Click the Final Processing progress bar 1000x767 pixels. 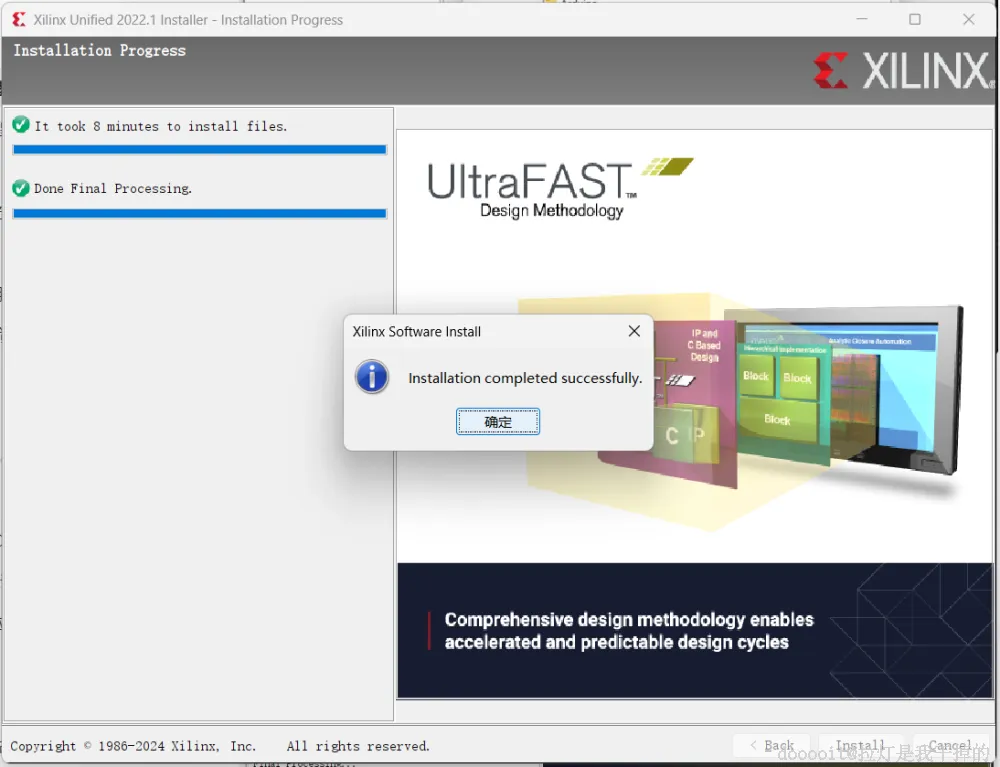click(200, 213)
